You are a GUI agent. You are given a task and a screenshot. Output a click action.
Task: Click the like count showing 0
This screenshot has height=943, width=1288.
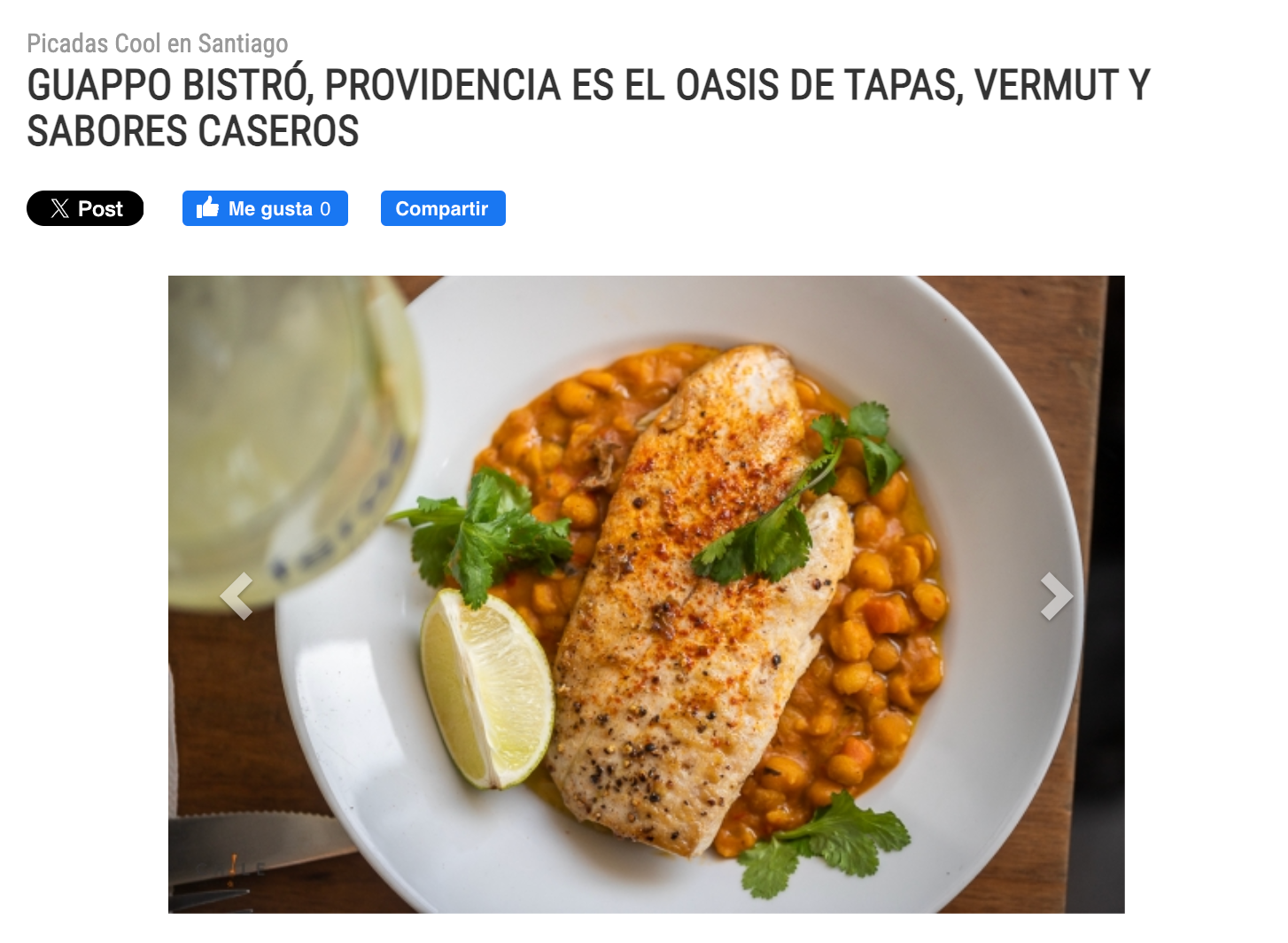[325, 209]
